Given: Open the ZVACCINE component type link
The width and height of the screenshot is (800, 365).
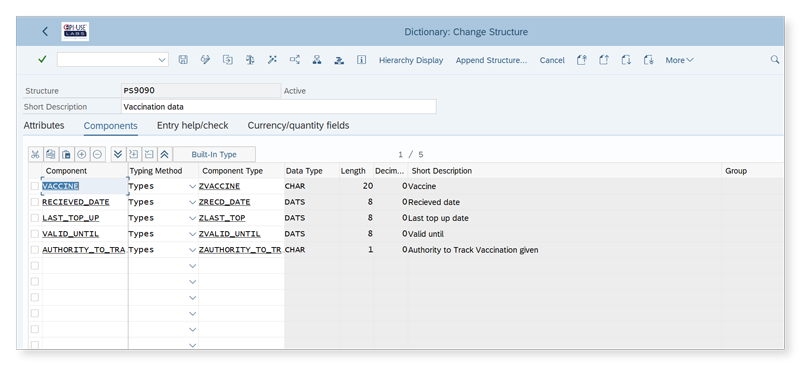Looking at the screenshot, I should (x=219, y=186).
